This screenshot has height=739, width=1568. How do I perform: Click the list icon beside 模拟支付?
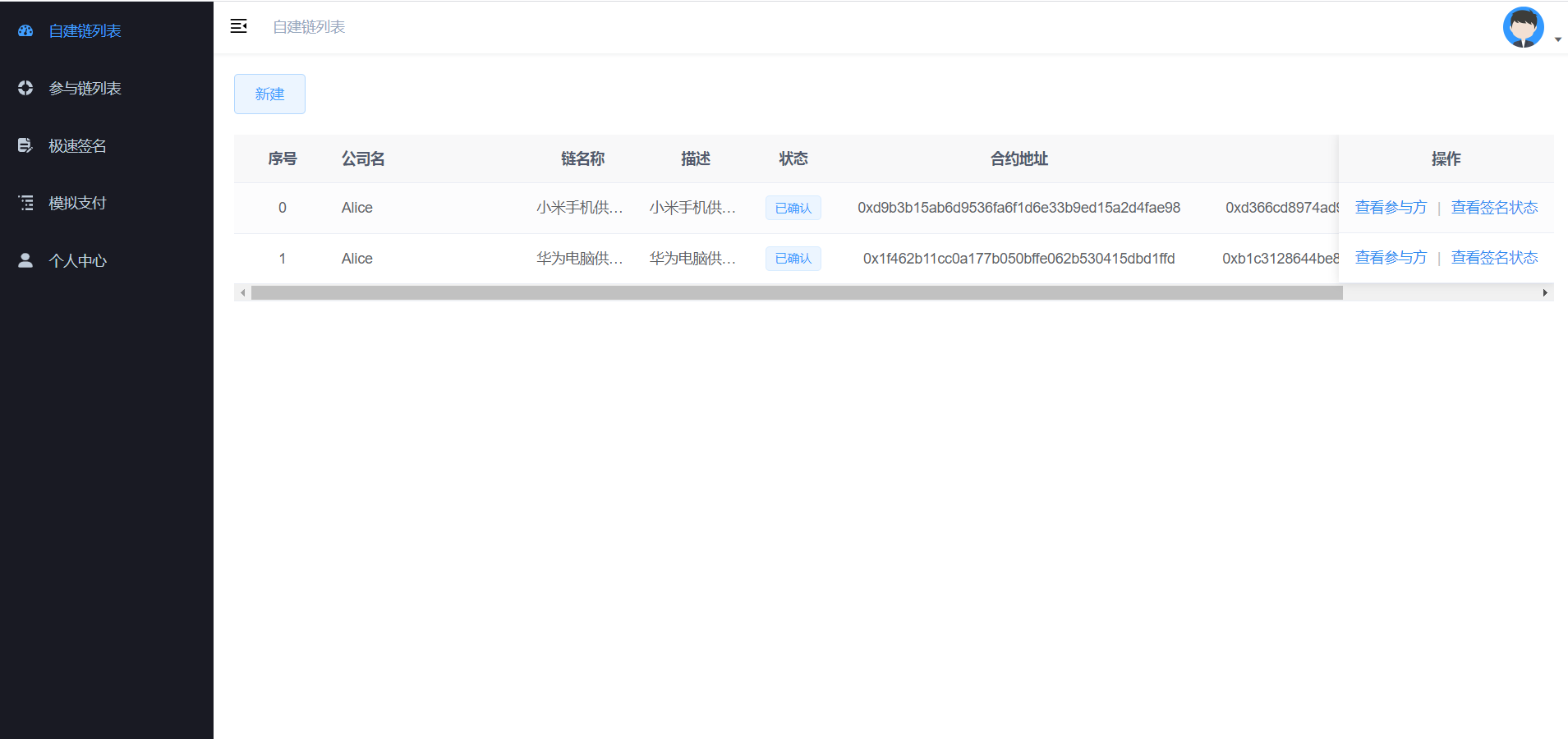[x=25, y=203]
